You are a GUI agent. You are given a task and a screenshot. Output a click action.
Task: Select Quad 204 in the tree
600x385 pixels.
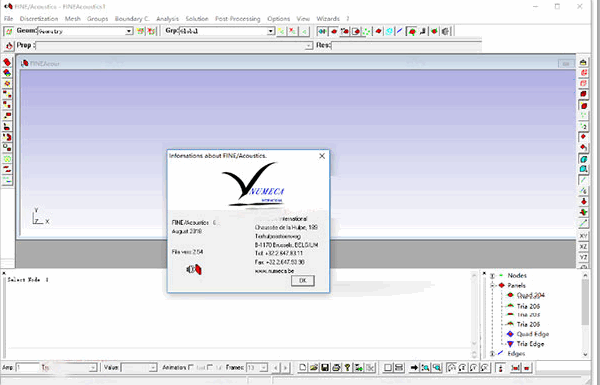pyautogui.click(x=530, y=295)
